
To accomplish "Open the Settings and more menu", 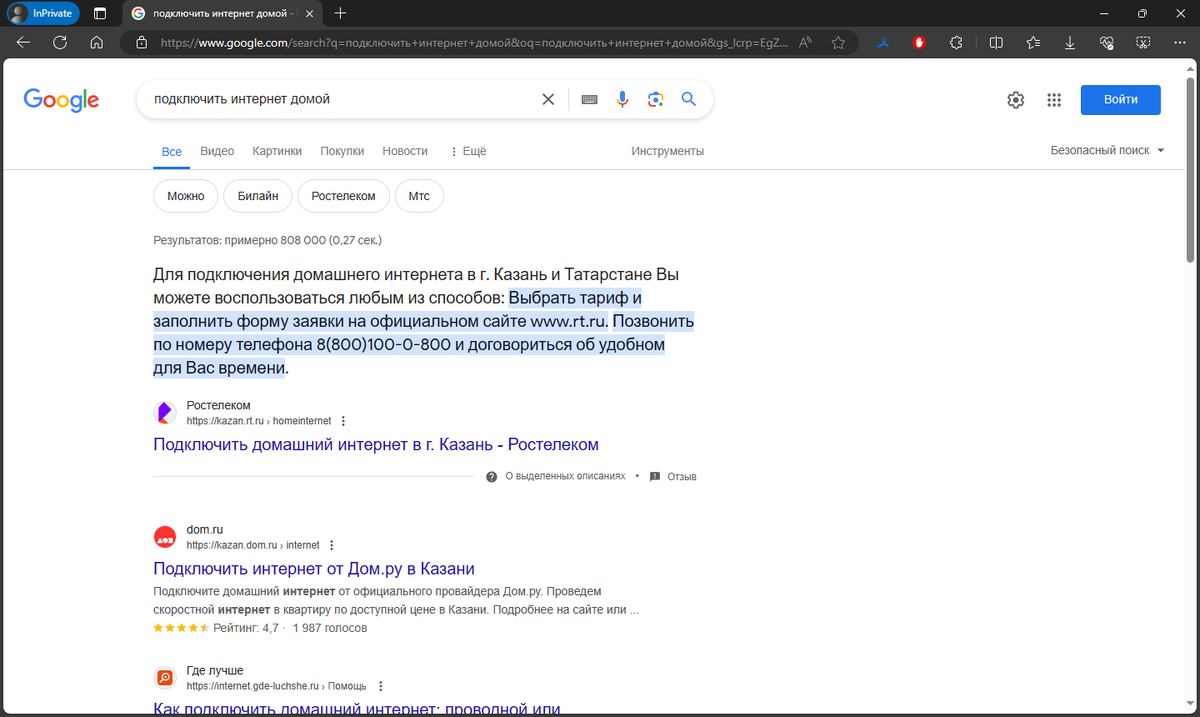I will [x=1179, y=43].
